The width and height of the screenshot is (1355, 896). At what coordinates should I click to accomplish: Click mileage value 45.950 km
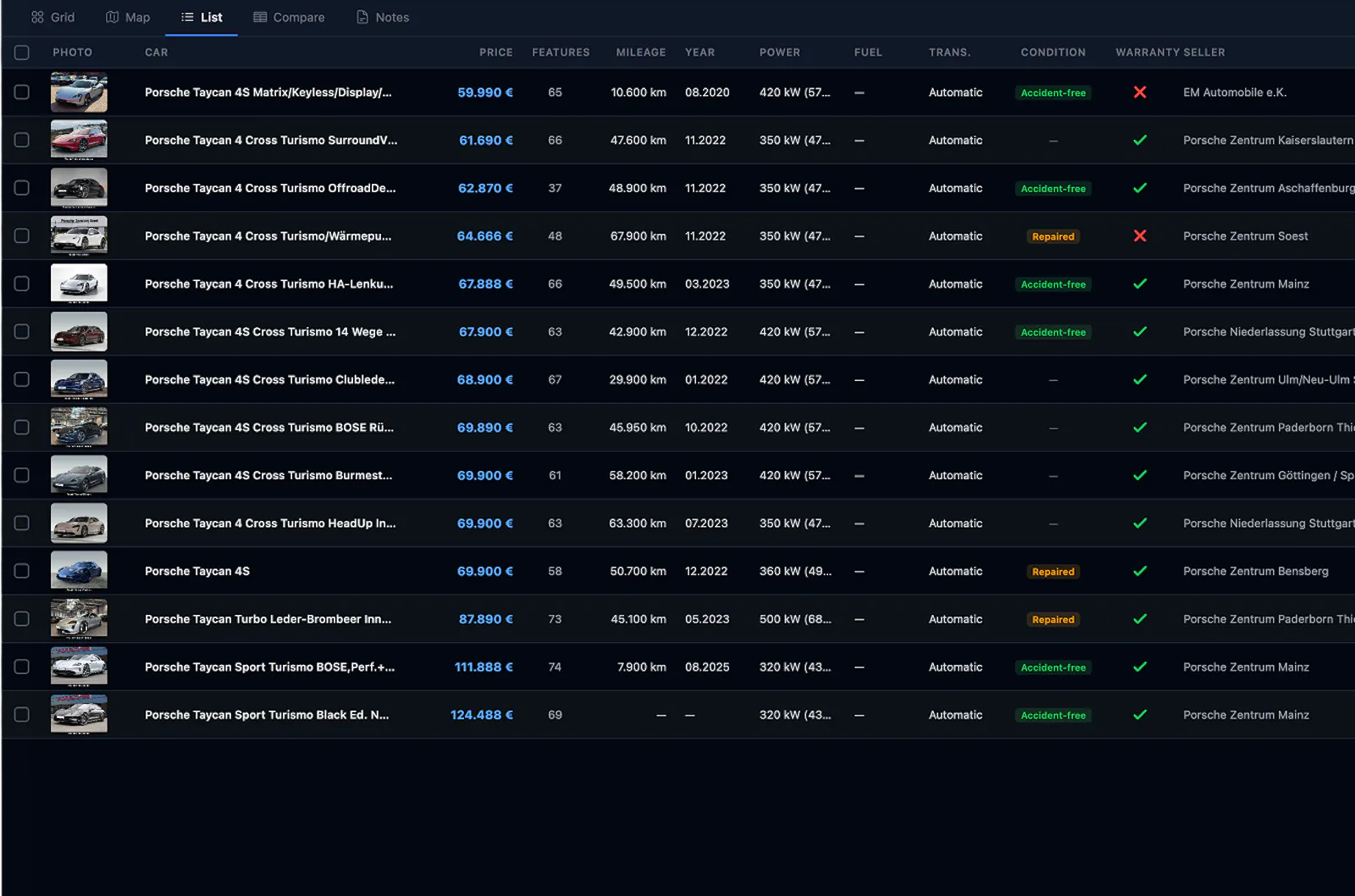[637, 428]
